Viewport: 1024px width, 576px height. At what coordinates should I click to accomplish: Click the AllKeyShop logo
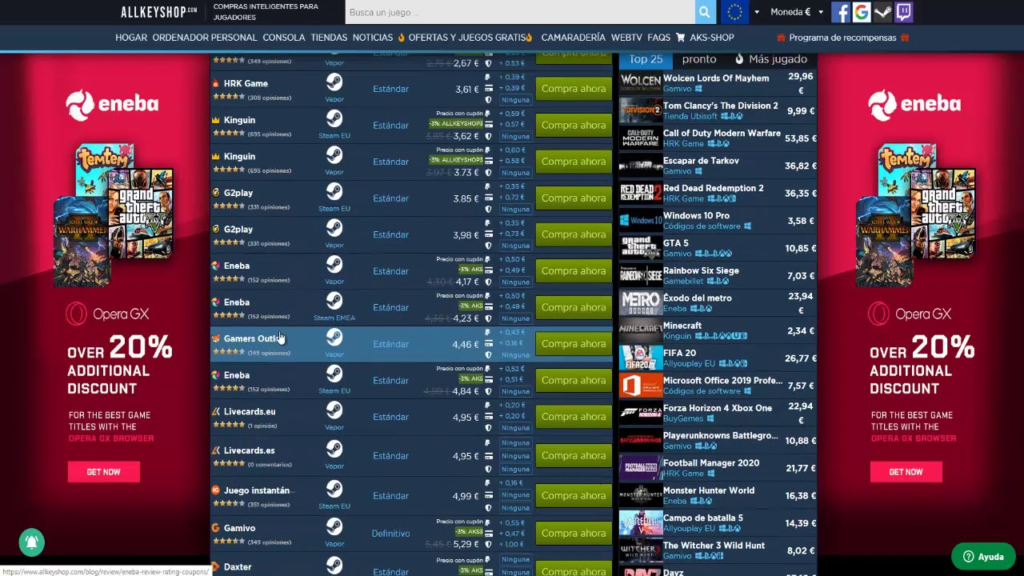click(159, 12)
